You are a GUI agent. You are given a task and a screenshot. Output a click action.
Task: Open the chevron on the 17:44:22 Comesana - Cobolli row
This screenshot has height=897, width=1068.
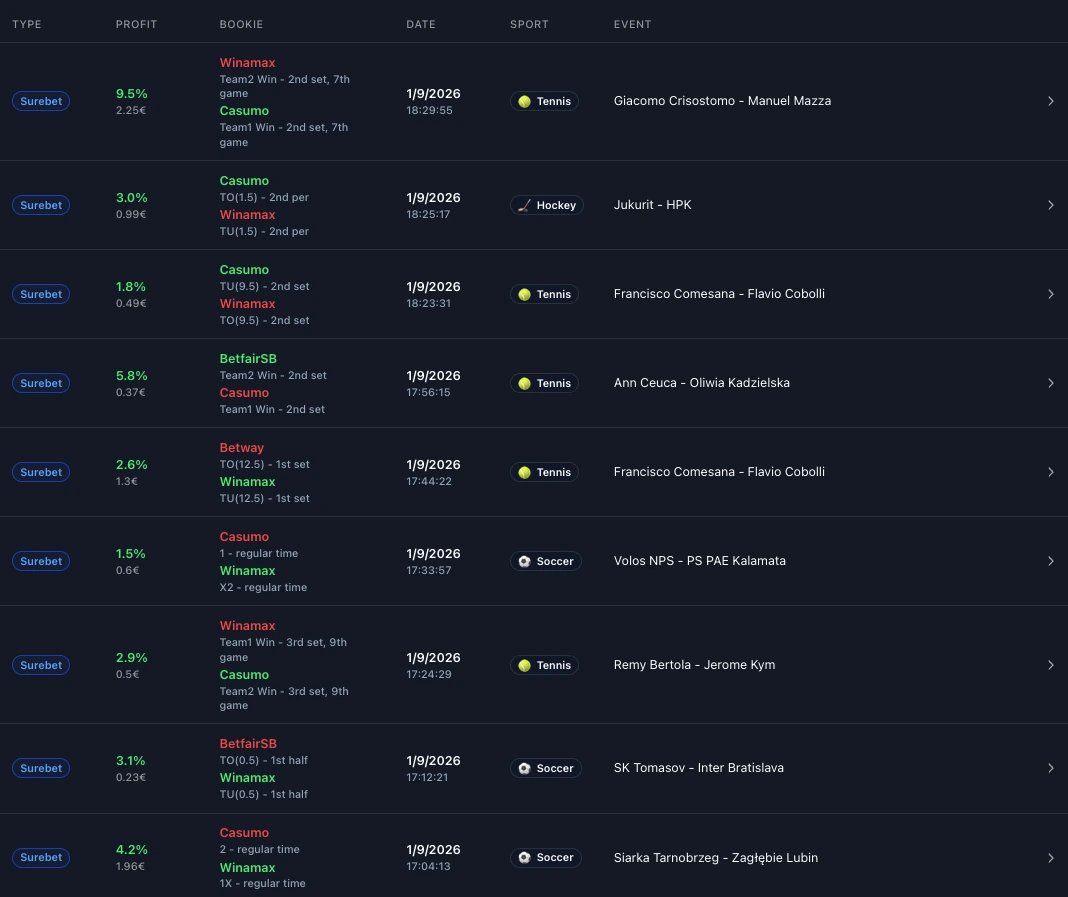pos(1051,472)
